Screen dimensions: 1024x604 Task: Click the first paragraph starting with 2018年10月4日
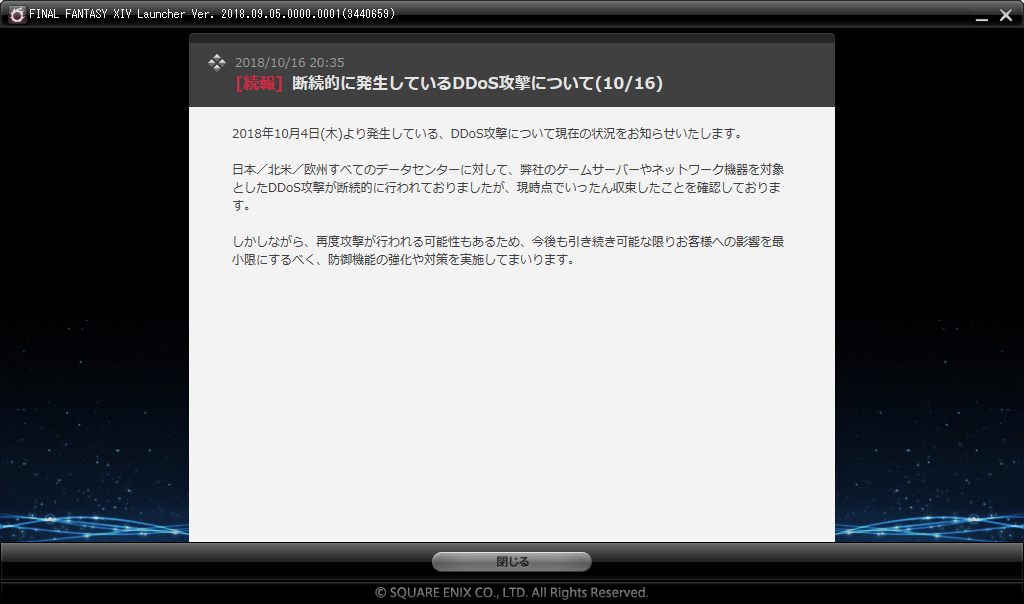click(486, 134)
